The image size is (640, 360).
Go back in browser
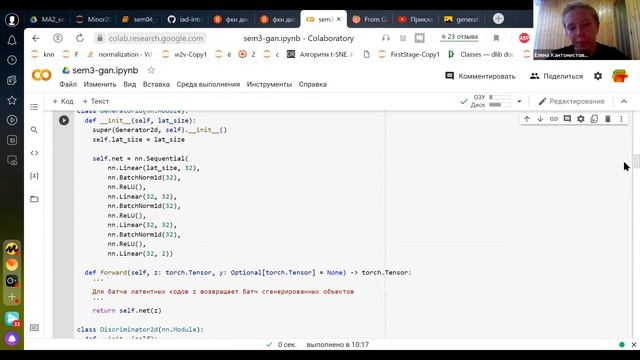coord(36,38)
